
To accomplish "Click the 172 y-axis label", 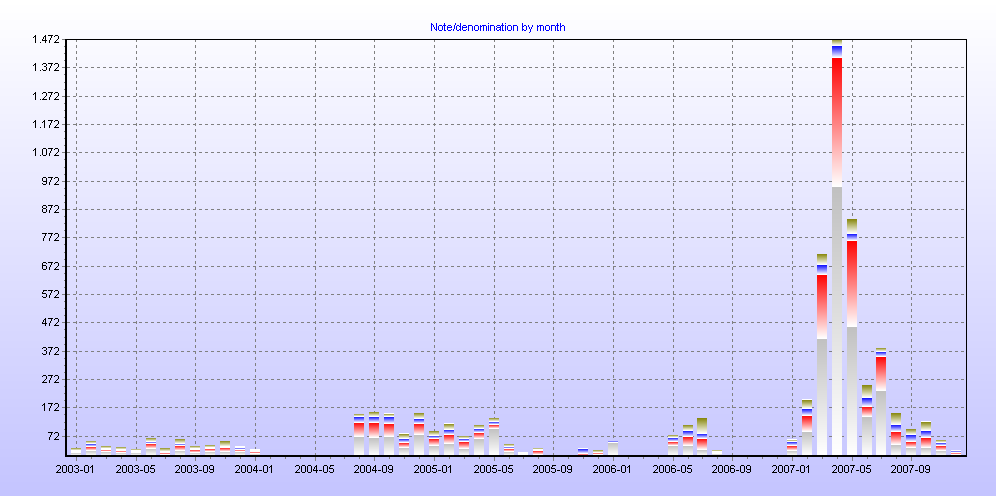I will 51,408.
